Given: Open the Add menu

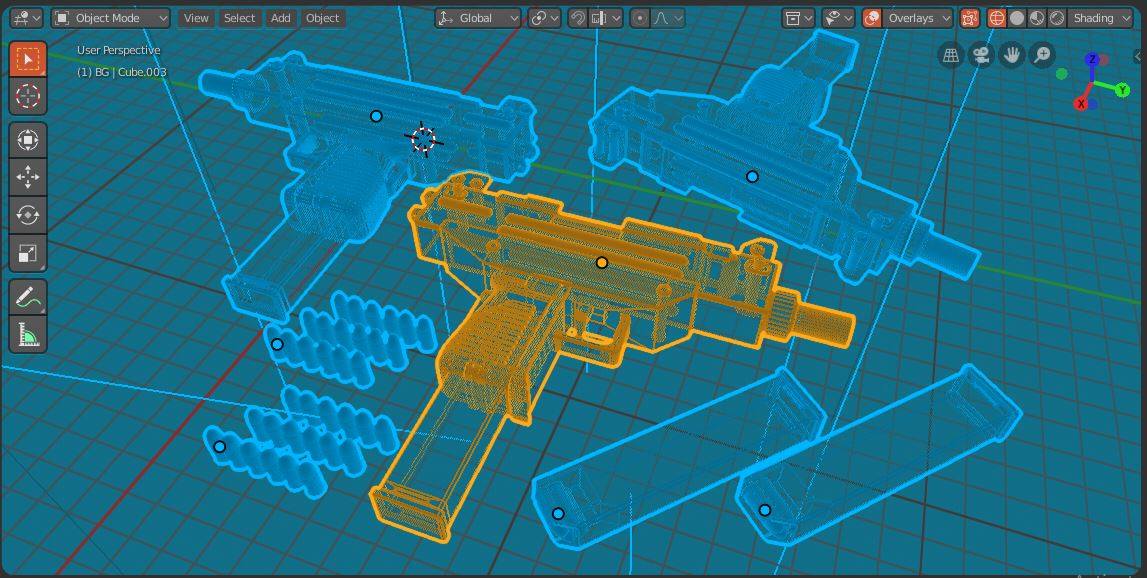Looking at the screenshot, I should [x=280, y=18].
